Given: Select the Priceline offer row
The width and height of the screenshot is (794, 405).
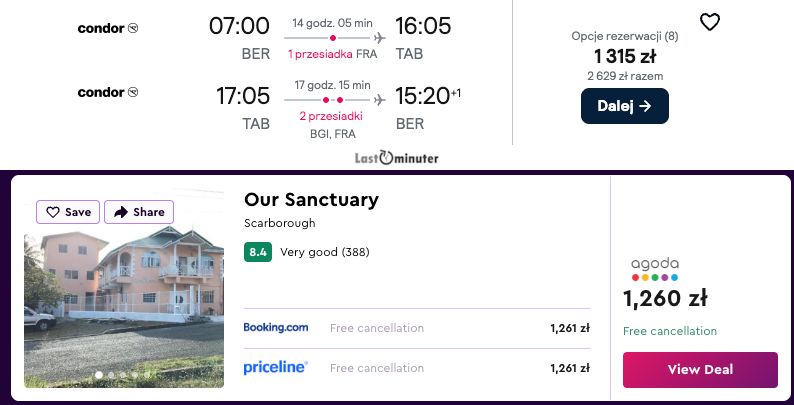Looking at the screenshot, I should (416, 368).
